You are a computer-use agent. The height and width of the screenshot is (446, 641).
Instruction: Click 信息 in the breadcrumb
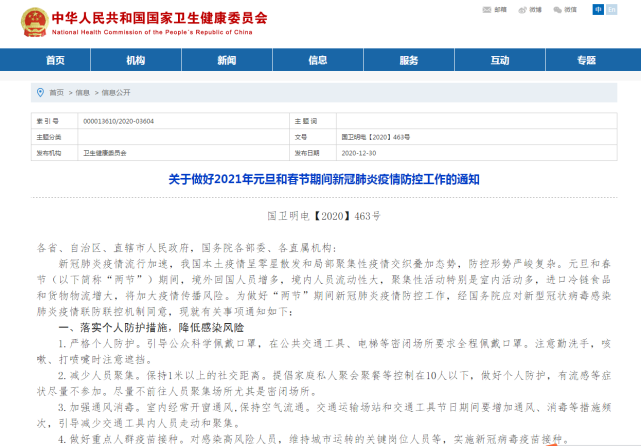click(x=82, y=92)
